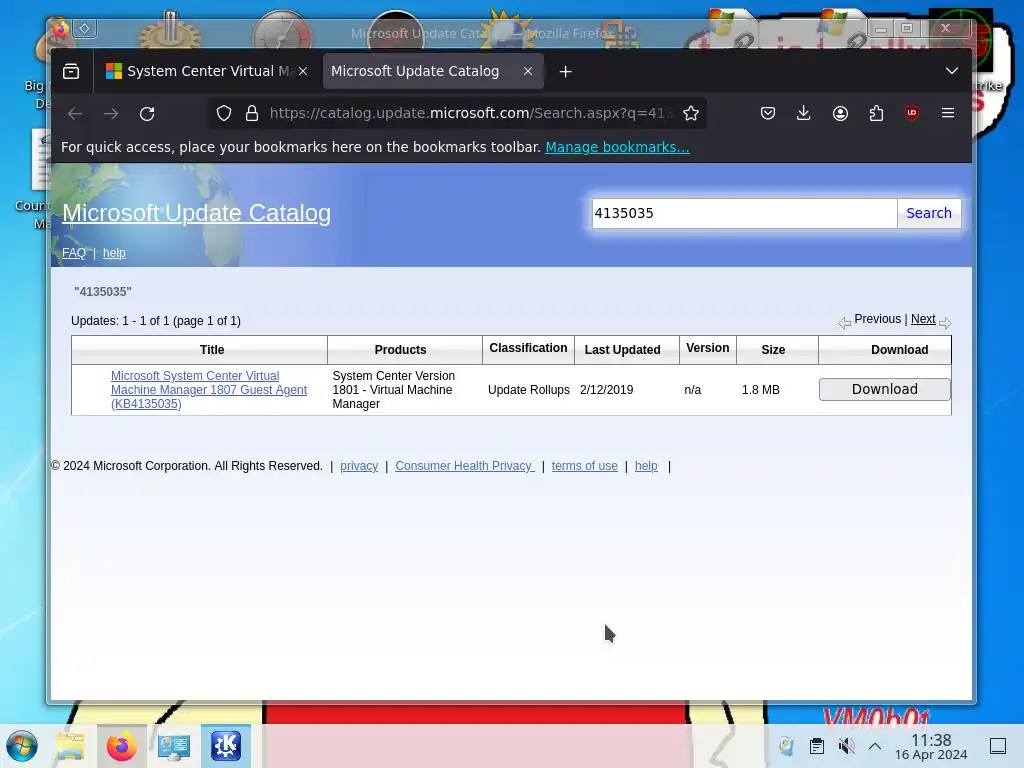Screen dimensions: 1024x768
Task: Open the KDE settings taskbar icon
Action: [226, 746]
